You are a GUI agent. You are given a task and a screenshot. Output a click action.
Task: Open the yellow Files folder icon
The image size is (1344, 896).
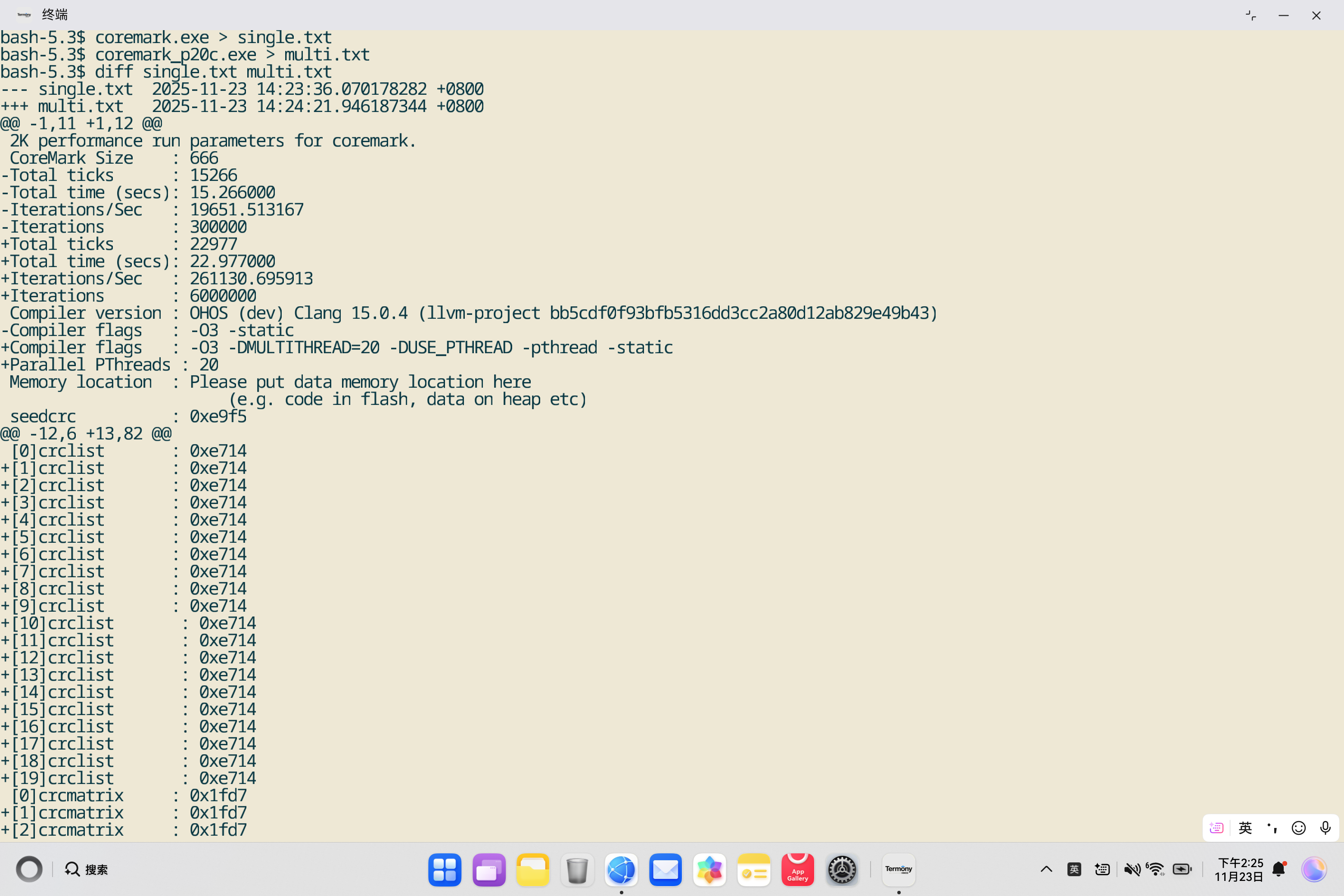point(532,870)
